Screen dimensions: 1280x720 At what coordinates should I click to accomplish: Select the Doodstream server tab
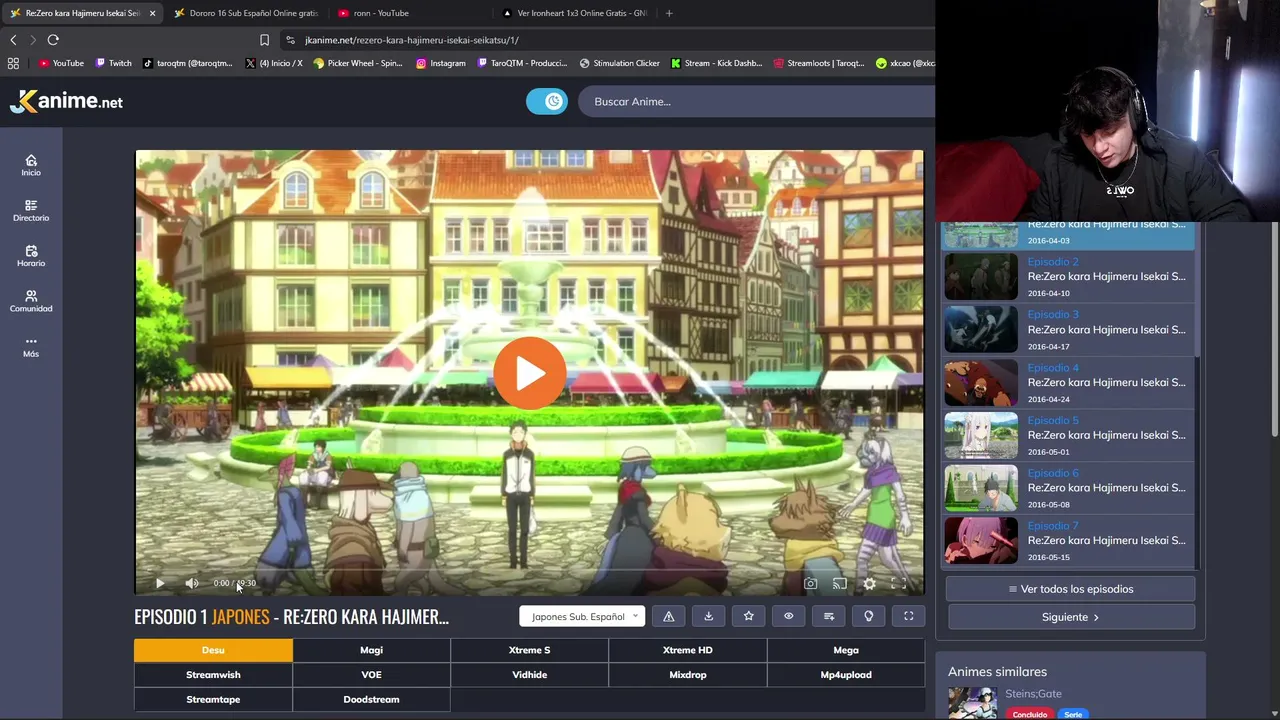tap(371, 700)
